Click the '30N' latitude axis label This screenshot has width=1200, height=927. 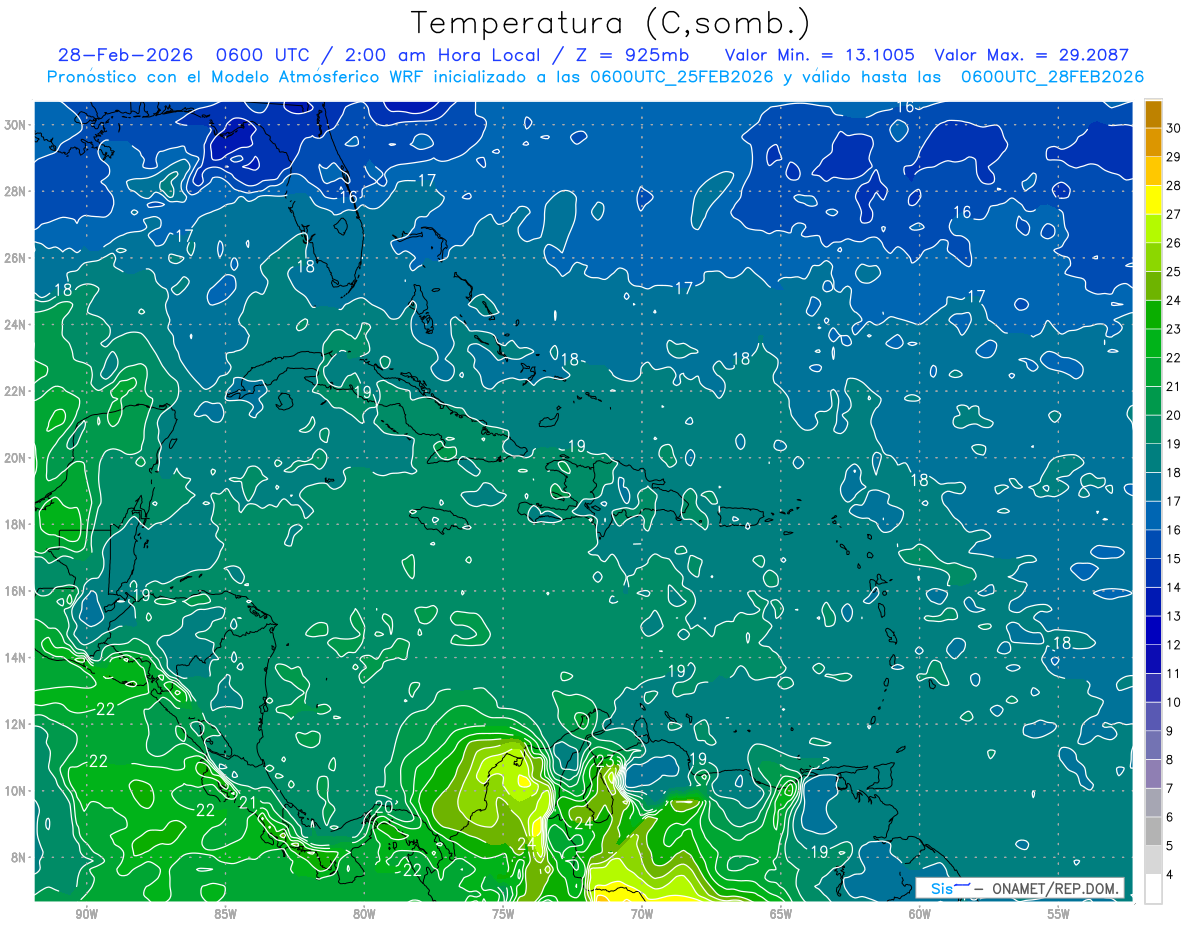[x=17, y=125]
